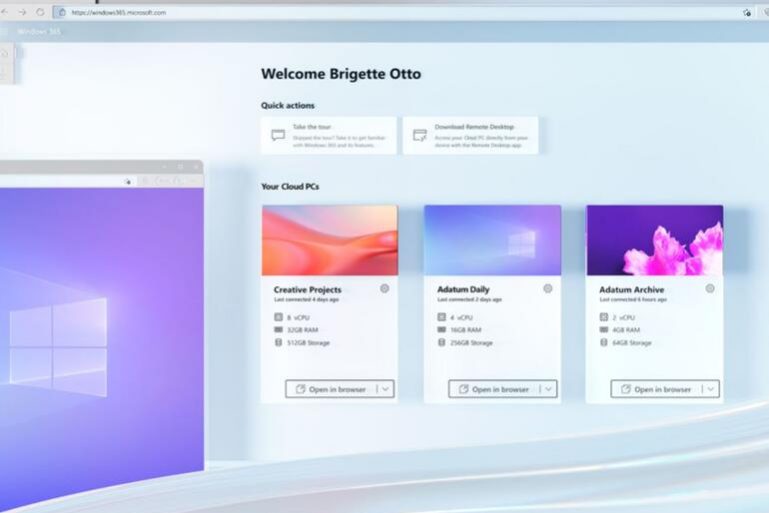The width and height of the screenshot is (769, 513).
Task: Open Adatum Daily in browser
Action: pos(493,389)
